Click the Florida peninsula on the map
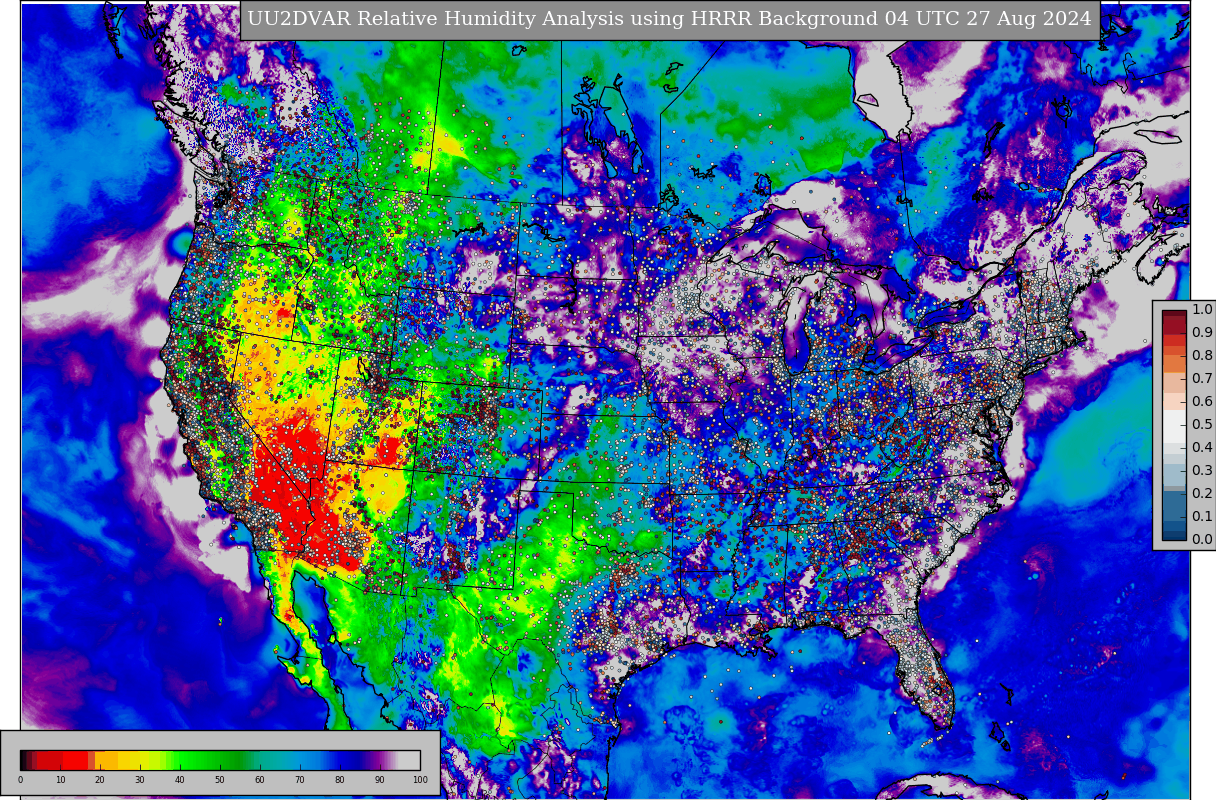Screen dimensions: 1216x800 pyautogui.click(x=925, y=675)
